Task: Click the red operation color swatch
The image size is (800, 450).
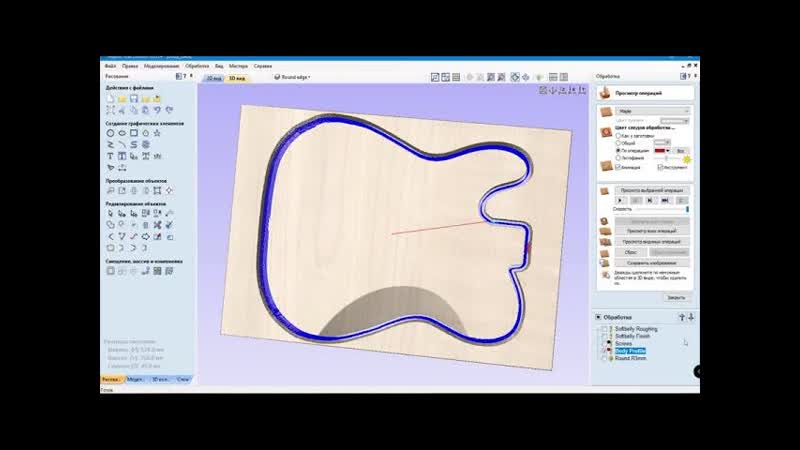Action: point(659,151)
